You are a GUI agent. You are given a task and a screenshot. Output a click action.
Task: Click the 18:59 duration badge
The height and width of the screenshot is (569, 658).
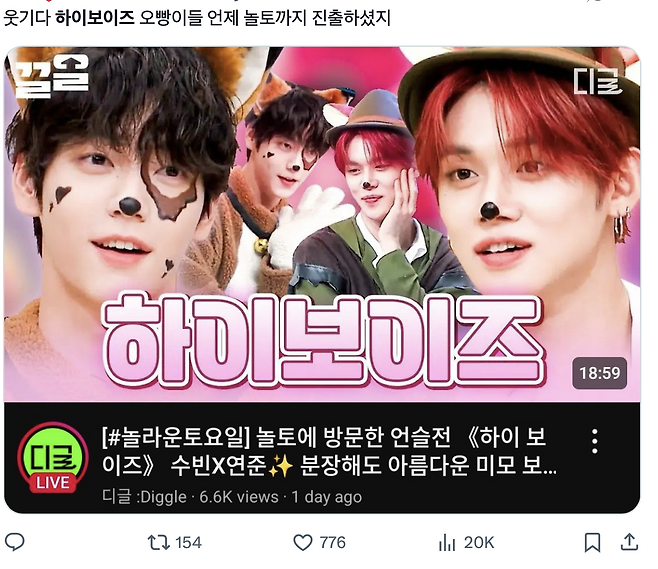pyautogui.click(x=600, y=373)
